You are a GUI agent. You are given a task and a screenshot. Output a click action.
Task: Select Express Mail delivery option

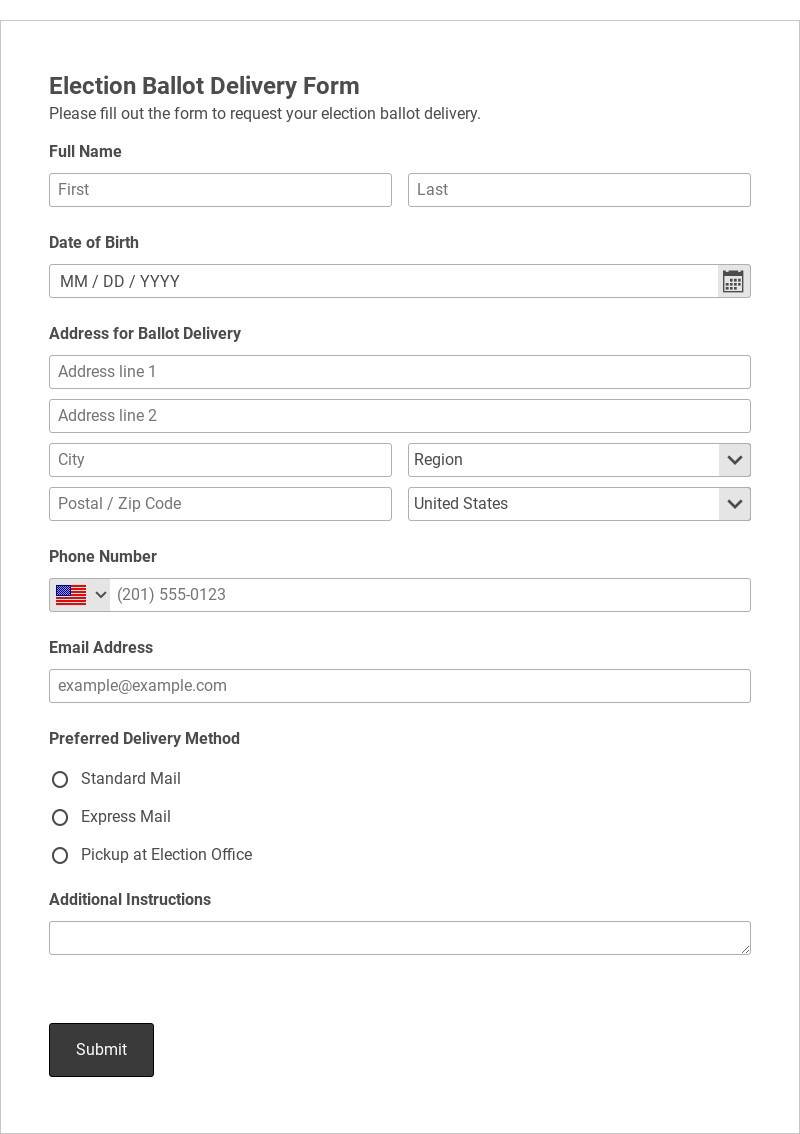(60, 817)
